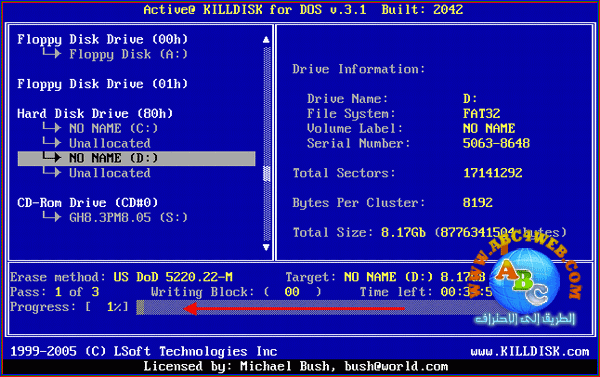
Task: Click the Total Size 8.17Gb value
Action: pos(403,232)
